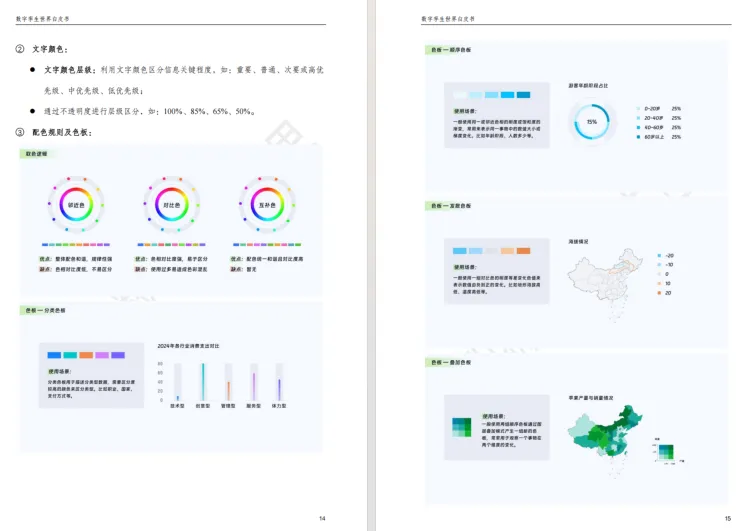751x531 pixels.
Task: Click the color strip under 对比色 wheel
Action: click(171, 245)
